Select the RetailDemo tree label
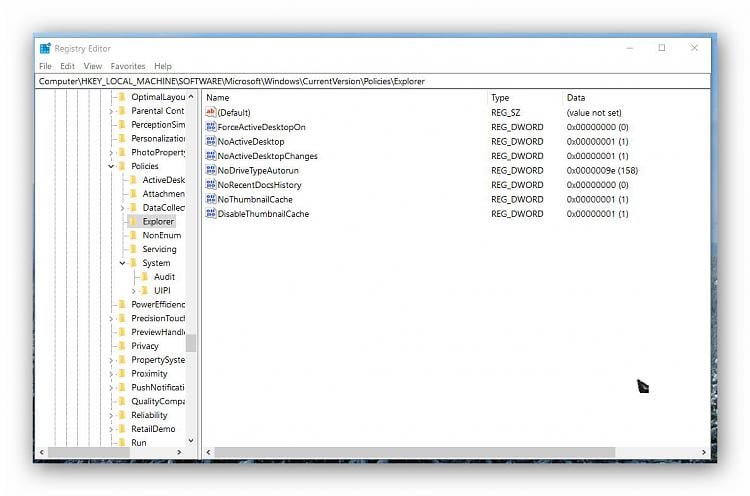Viewport: 750px width, 496px height. (x=153, y=429)
